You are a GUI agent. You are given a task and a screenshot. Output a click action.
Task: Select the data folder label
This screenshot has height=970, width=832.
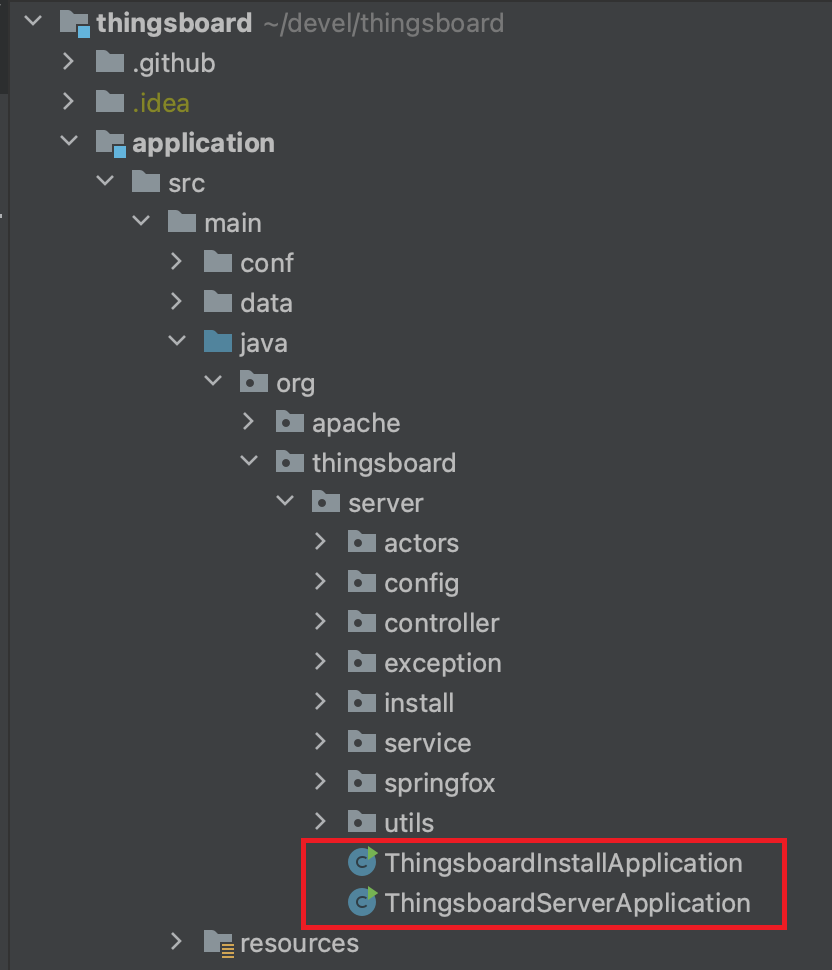pos(266,303)
